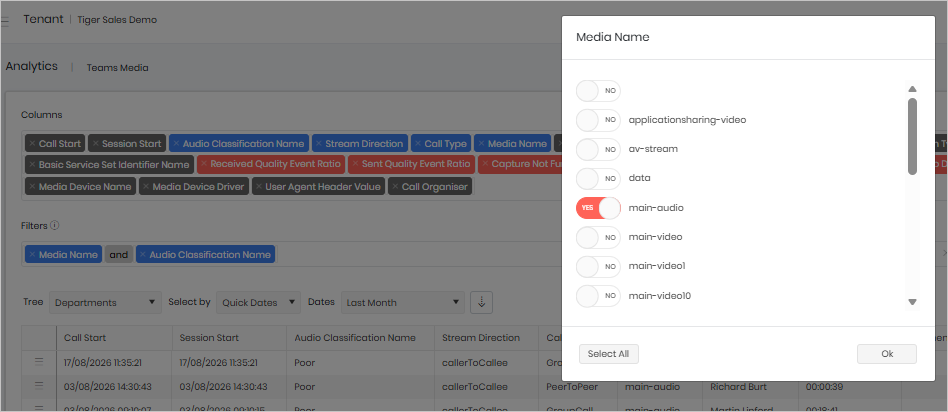Screen dimensions: 948x412
Task: Open the Dates Last Month dropdown
Action: (x=403, y=302)
